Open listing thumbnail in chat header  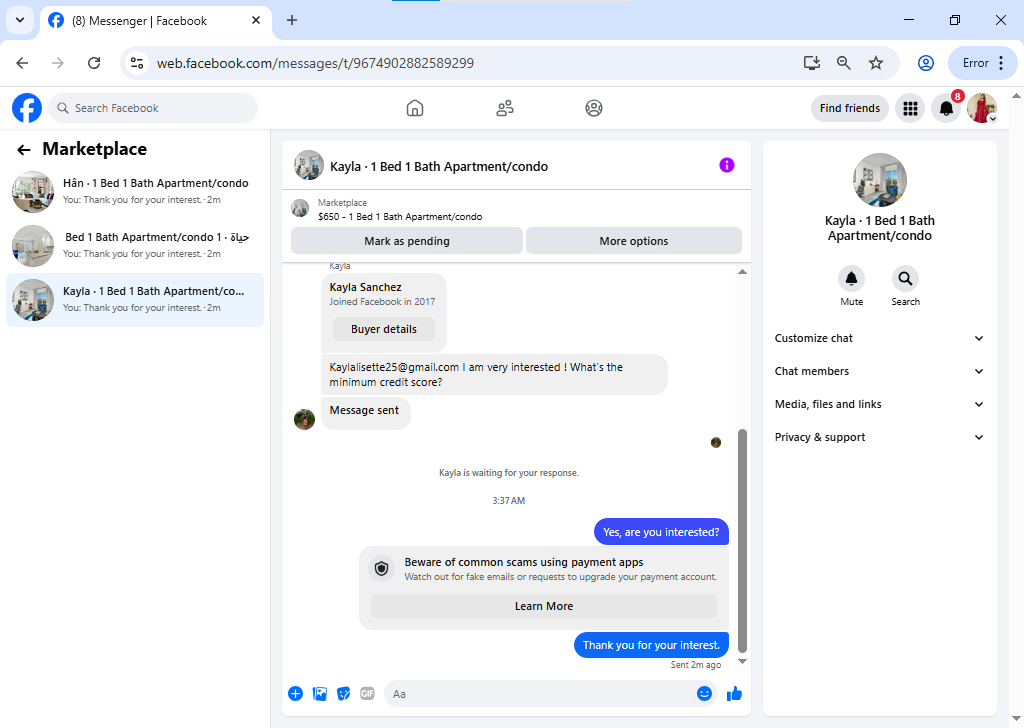click(309, 165)
